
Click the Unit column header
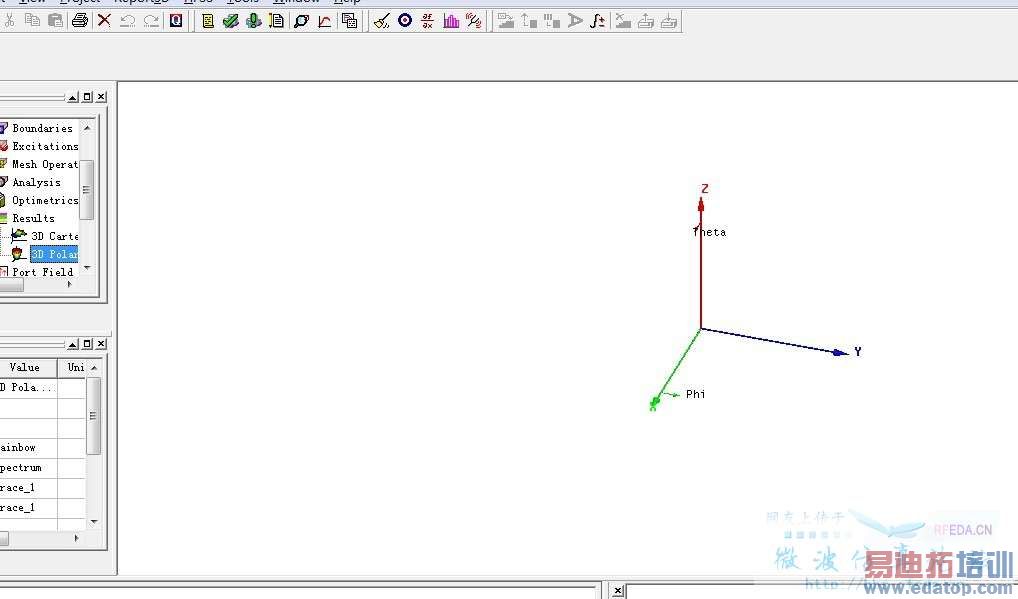[73, 368]
